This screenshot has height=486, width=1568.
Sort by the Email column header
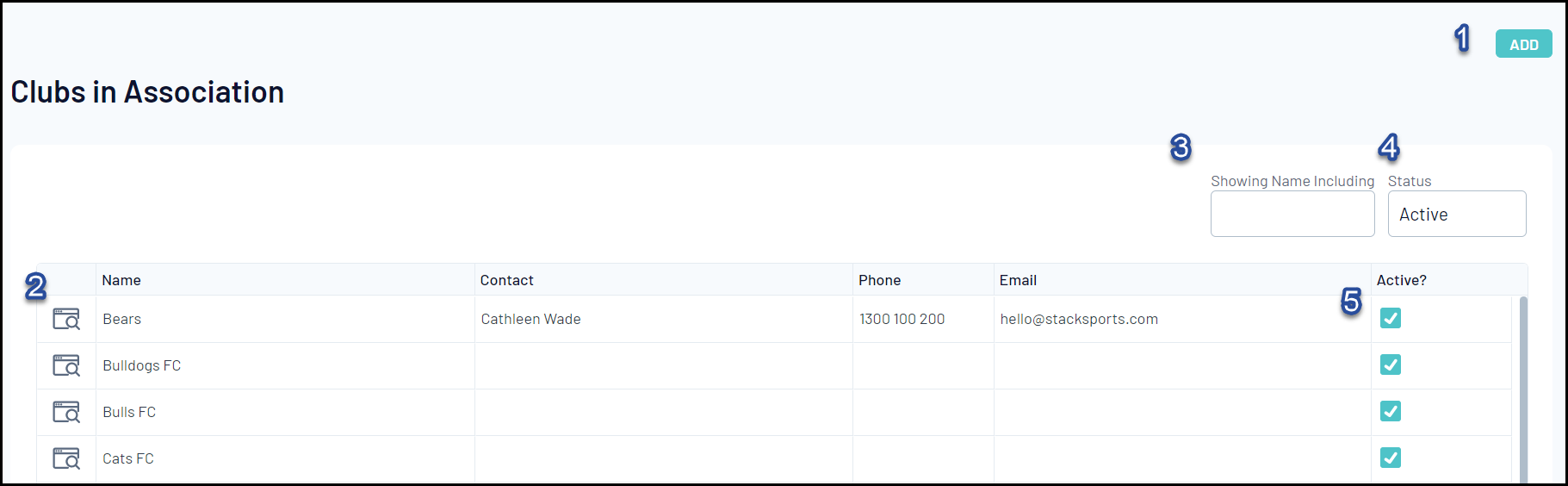click(x=1018, y=280)
